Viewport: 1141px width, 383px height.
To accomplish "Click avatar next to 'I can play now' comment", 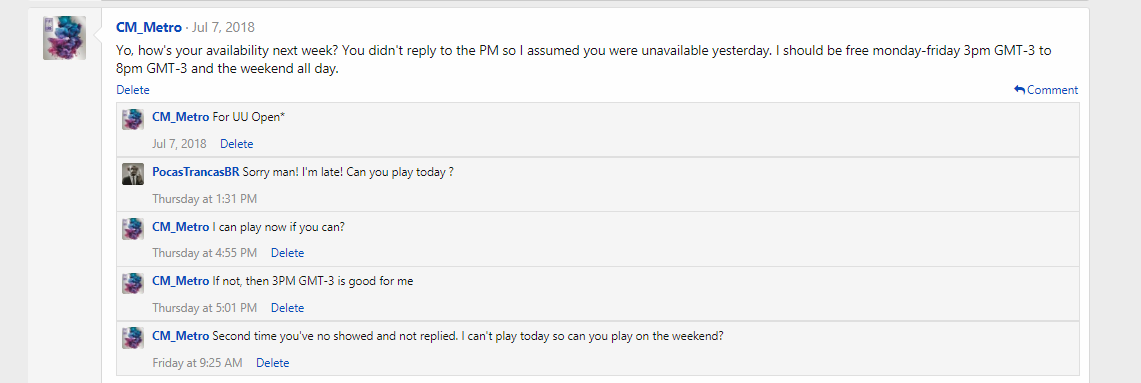I will (x=132, y=229).
